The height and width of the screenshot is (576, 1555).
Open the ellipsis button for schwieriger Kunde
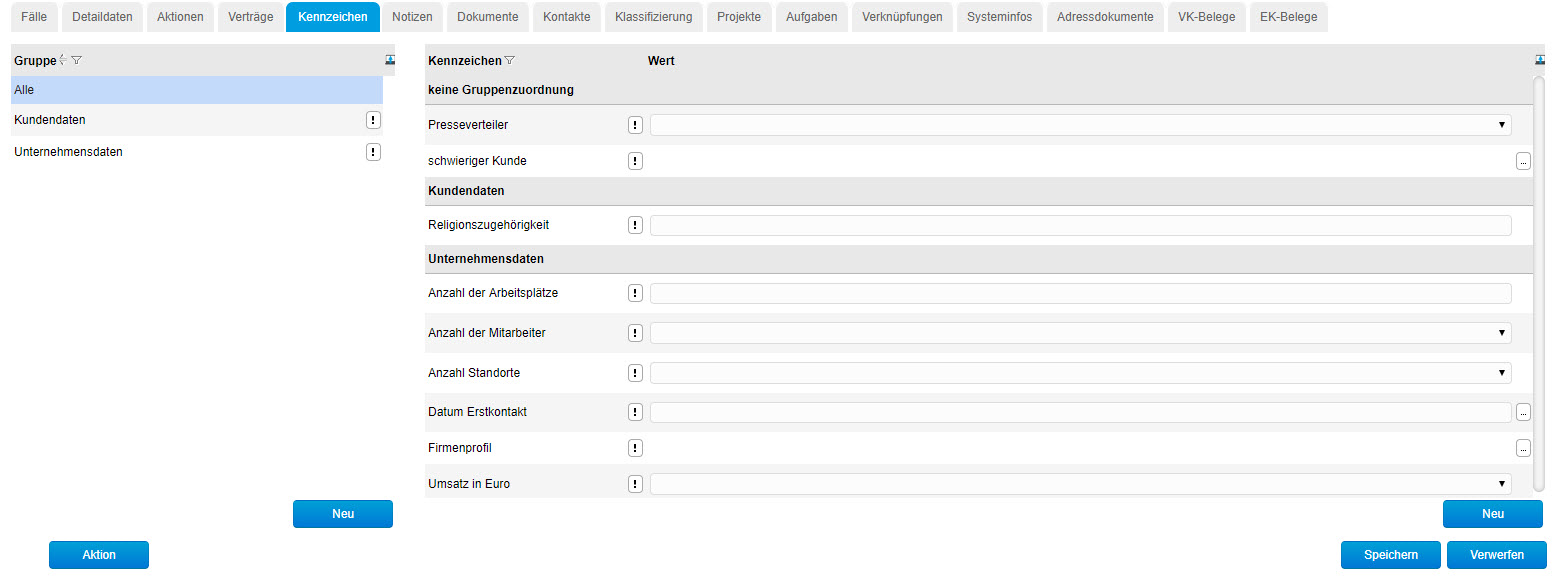[1523, 161]
